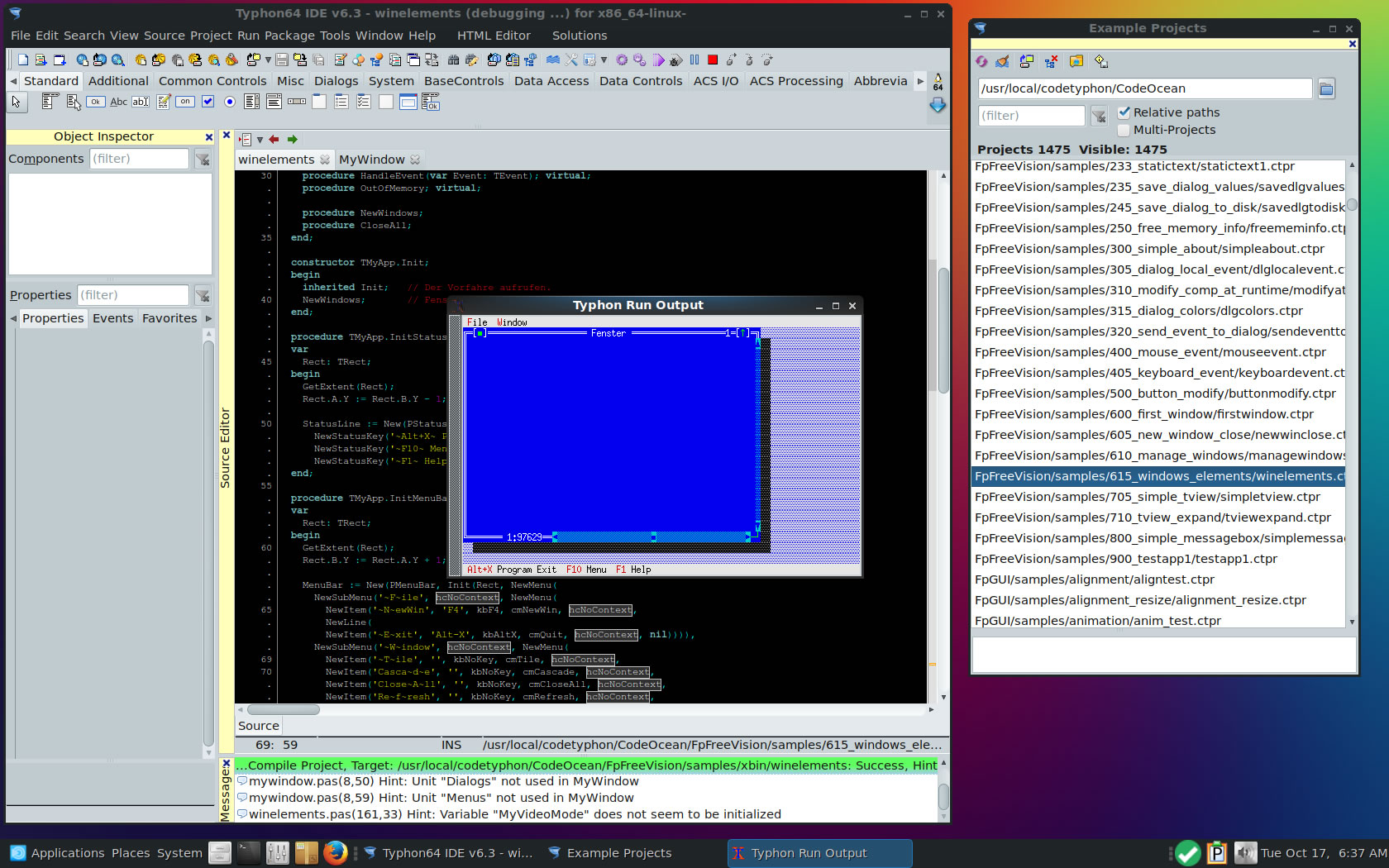Click the purple Run arrow icon
Image resolution: width=1389 pixels, height=868 pixels.
point(658,60)
